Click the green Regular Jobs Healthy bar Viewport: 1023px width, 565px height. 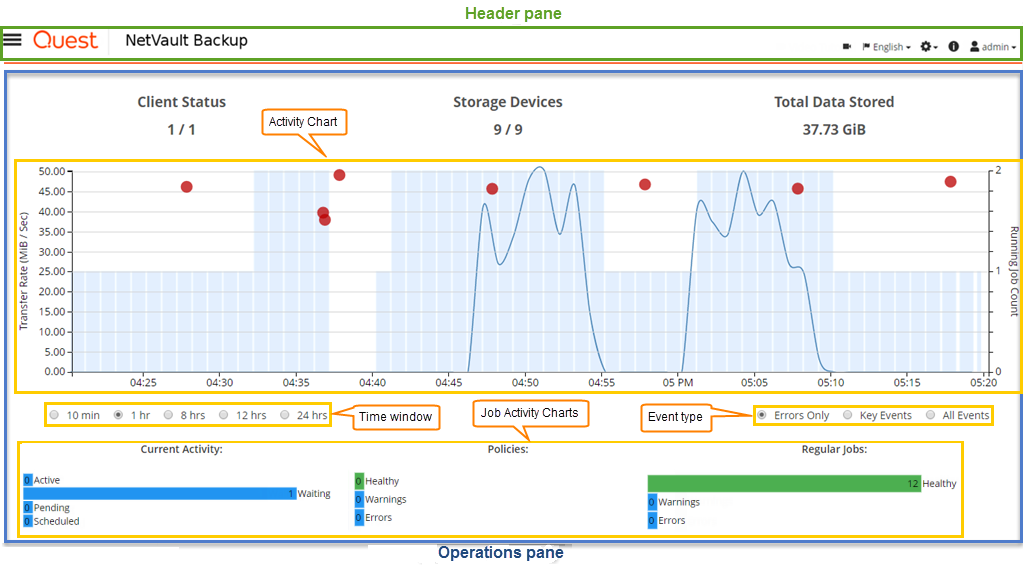pos(784,483)
